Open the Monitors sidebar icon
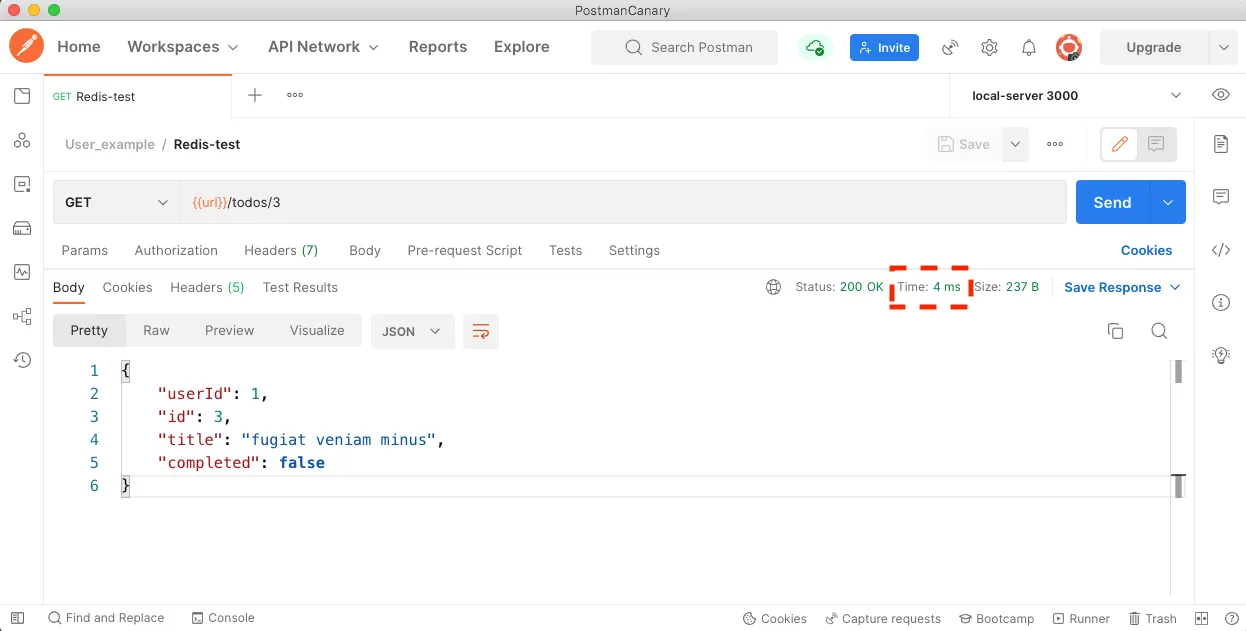Image resolution: width=1246 pixels, height=631 pixels. coord(22,272)
